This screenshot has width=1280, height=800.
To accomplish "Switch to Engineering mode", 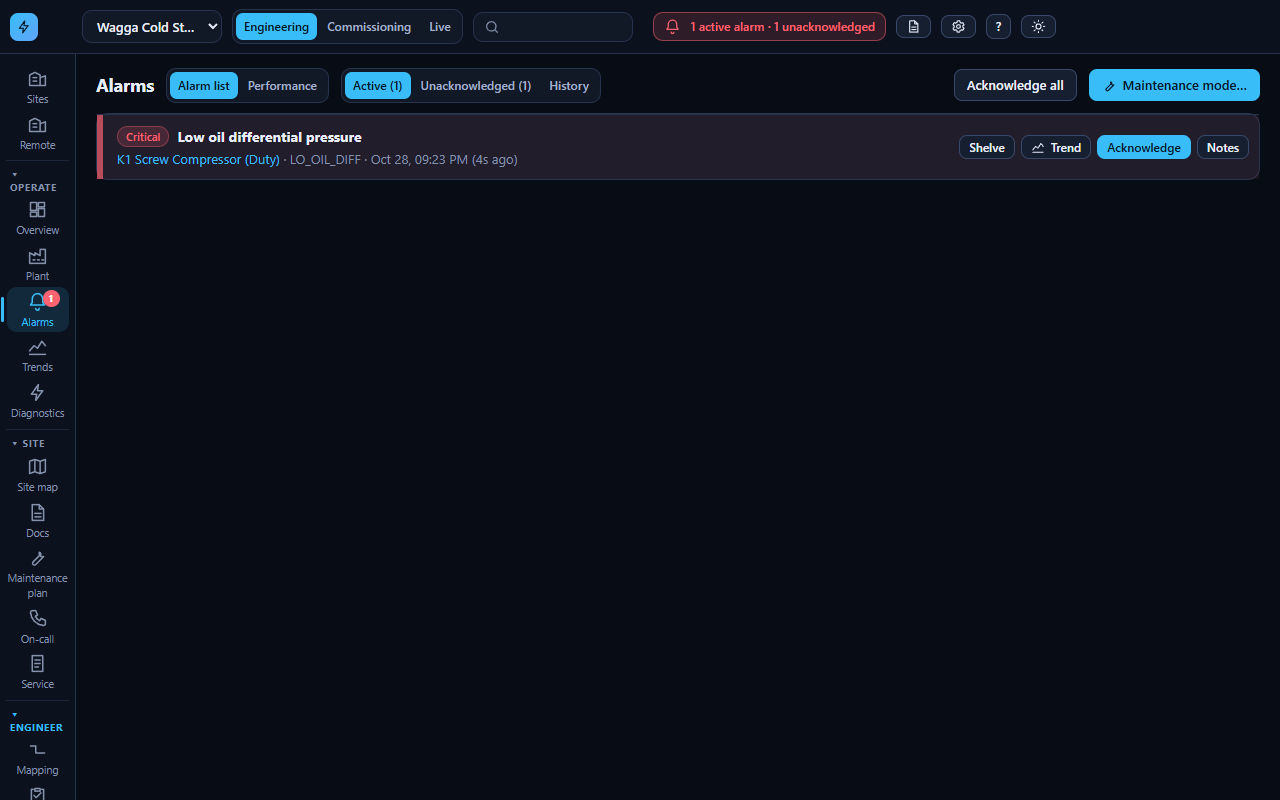I will click(x=276, y=27).
